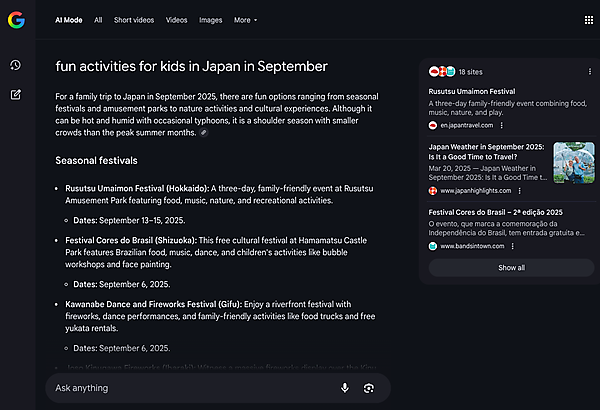The width and height of the screenshot is (600, 410).
Task: Start a new AI Mode search
Action: pyautogui.click(x=16, y=95)
